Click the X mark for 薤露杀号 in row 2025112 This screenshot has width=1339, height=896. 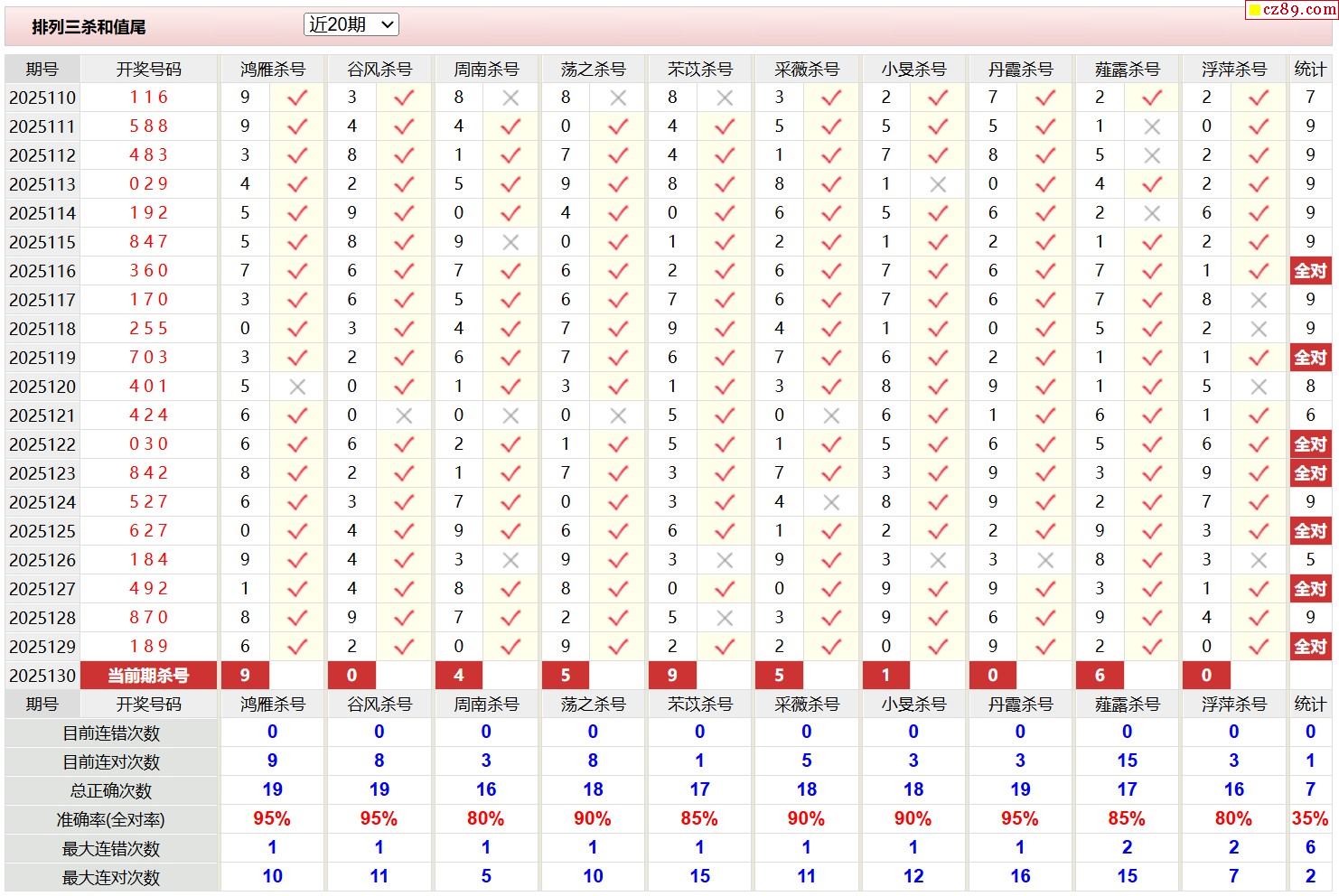click(x=1152, y=155)
